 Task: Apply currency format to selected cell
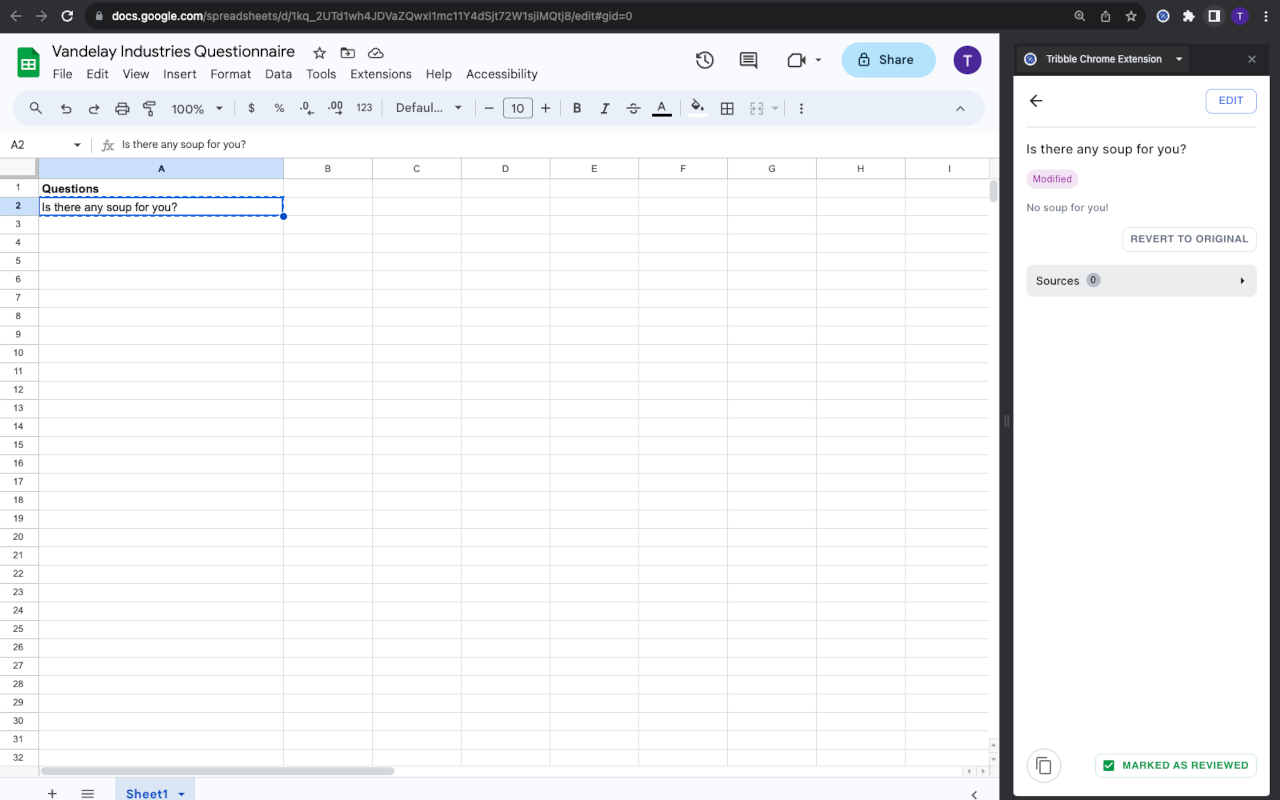[251, 107]
